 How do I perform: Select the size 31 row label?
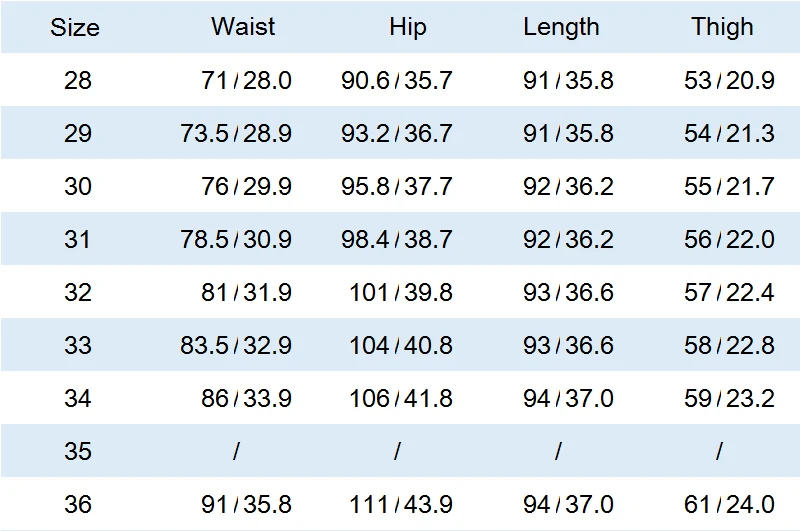[x=77, y=239]
